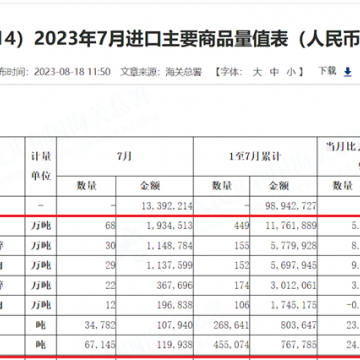The width and height of the screenshot is (360, 360).
Task: Click the 金额 subheader under 7月
Action: 155,186
